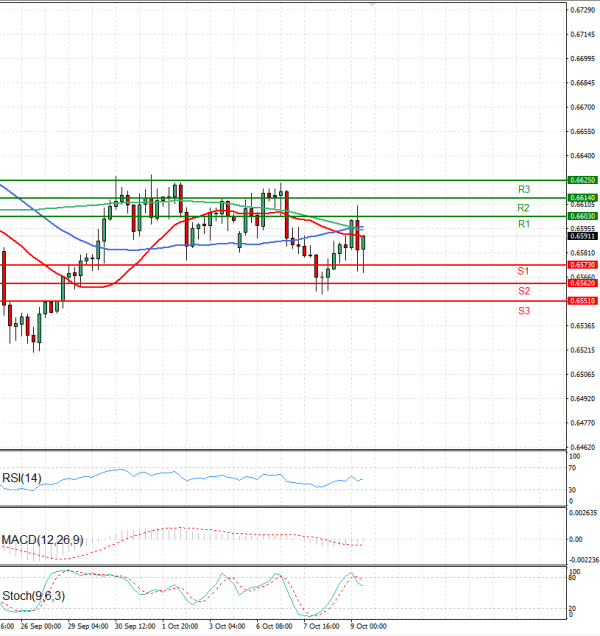Click the current price 0.65911 tag
This screenshot has width=600, height=636.
(x=583, y=236)
